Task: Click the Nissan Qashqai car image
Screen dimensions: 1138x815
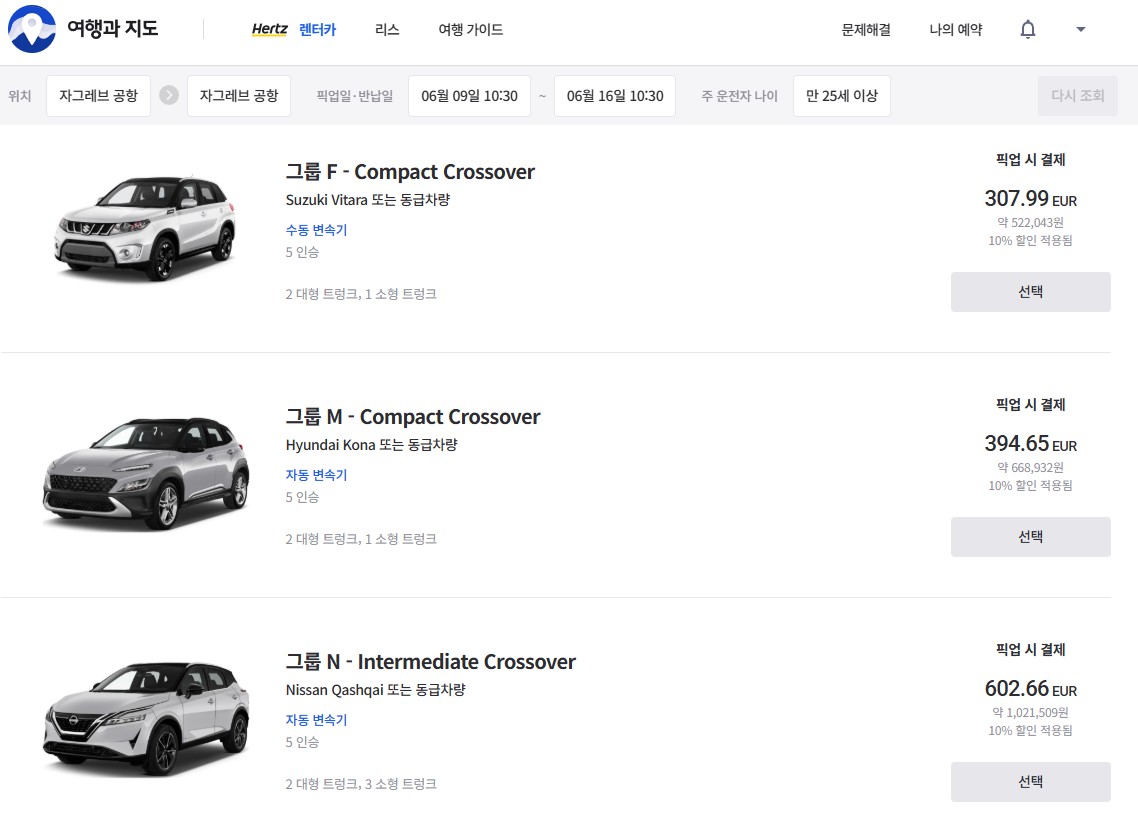Action: (x=145, y=718)
